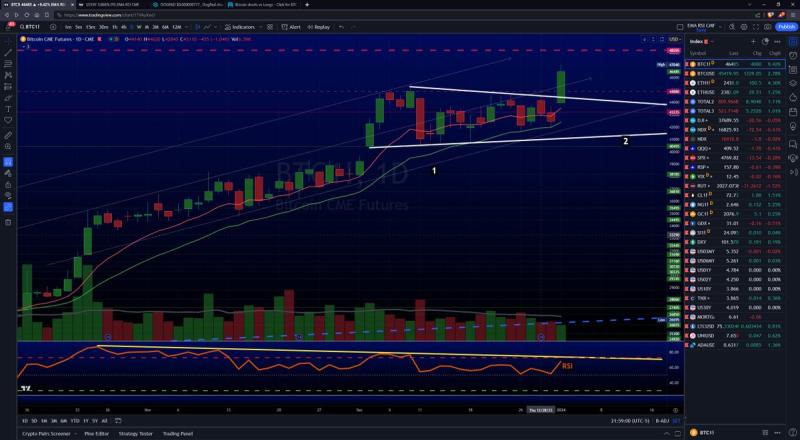Open quick search magnifier icon
The width and height of the screenshot is (800, 440).
[x=732, y=27]
